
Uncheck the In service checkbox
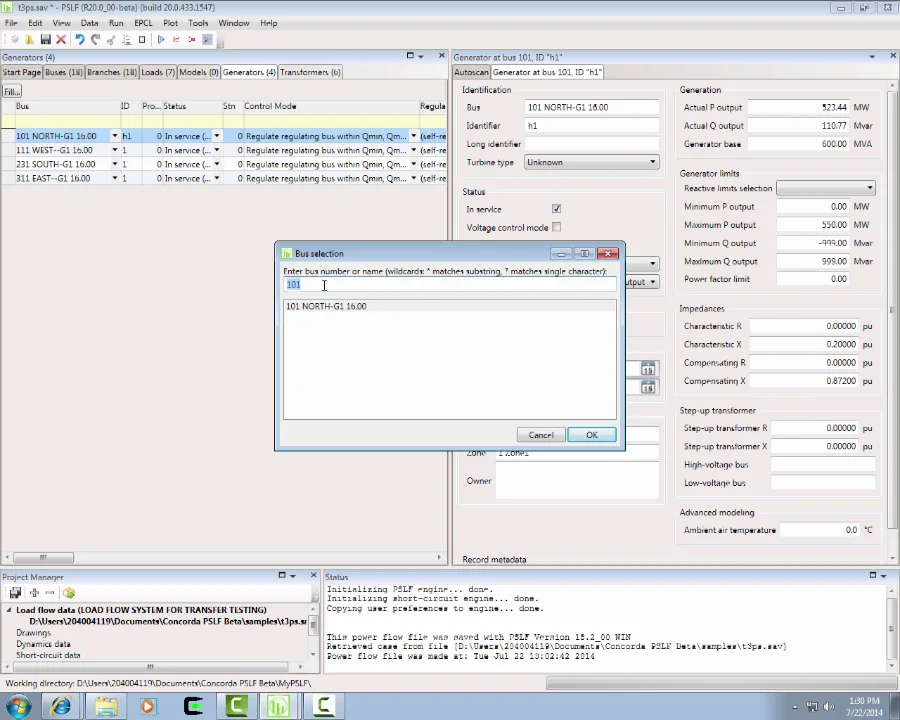tap(556, 209)
